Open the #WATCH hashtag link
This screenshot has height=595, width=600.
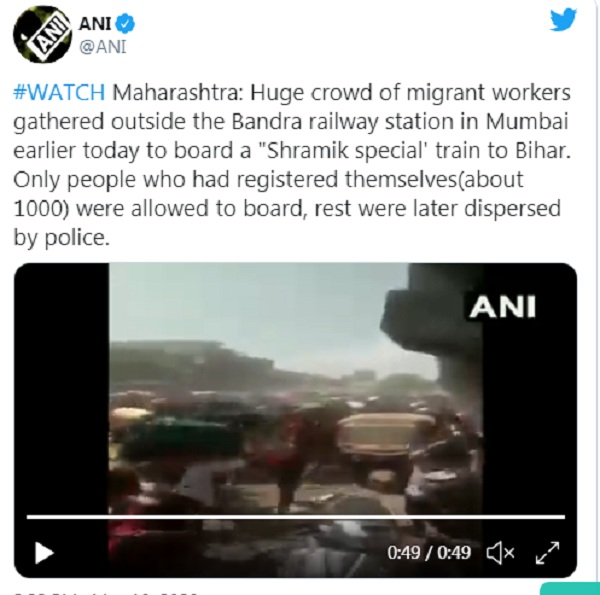(59, 93)
